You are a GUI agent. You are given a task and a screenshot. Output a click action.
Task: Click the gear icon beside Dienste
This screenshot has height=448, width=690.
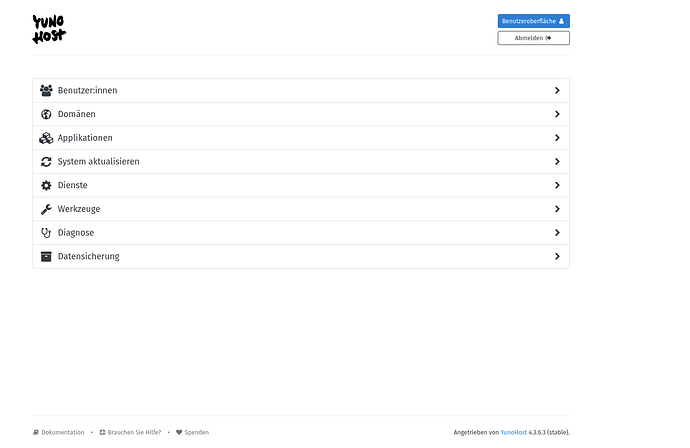[x=46, y=185]
